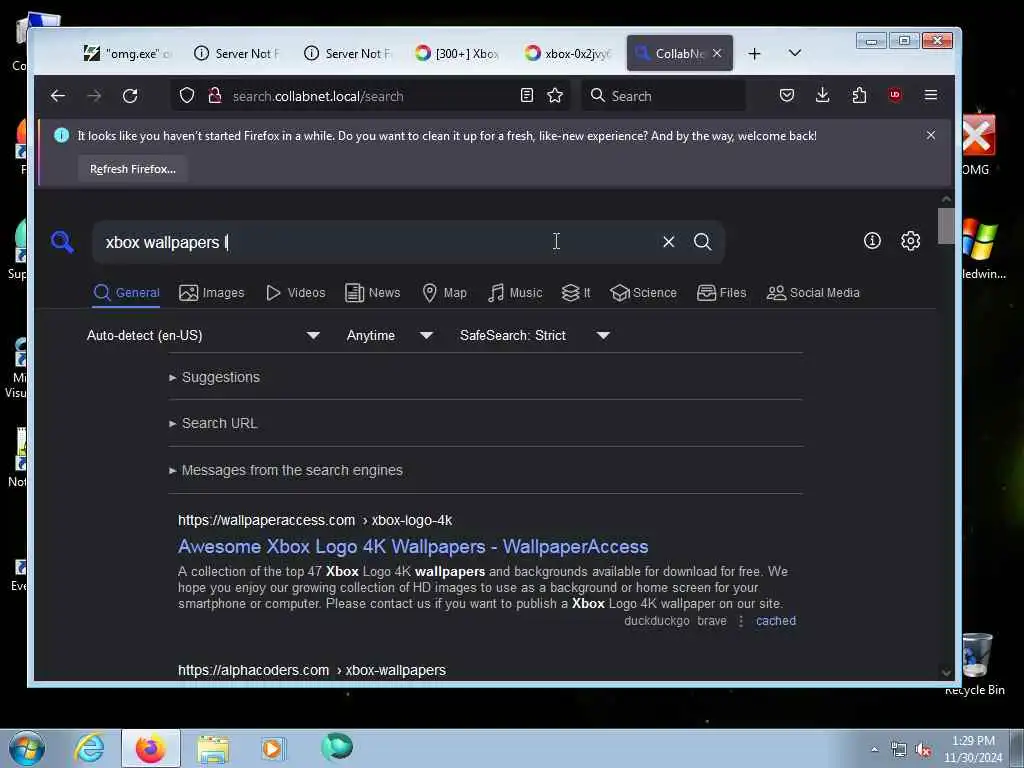Open the uBlock Origin extension icon

click(895, 95)
